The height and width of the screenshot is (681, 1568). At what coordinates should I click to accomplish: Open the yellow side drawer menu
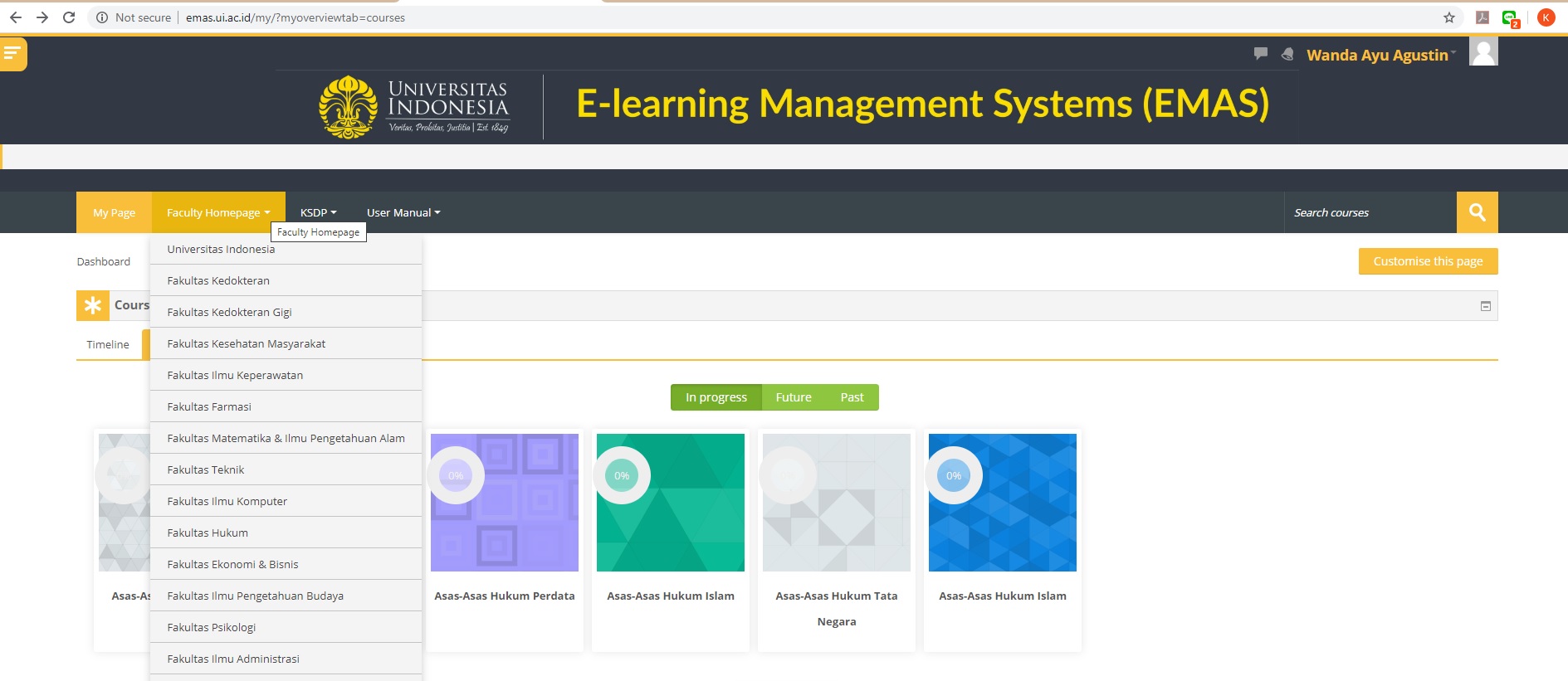tap(12, 54)
